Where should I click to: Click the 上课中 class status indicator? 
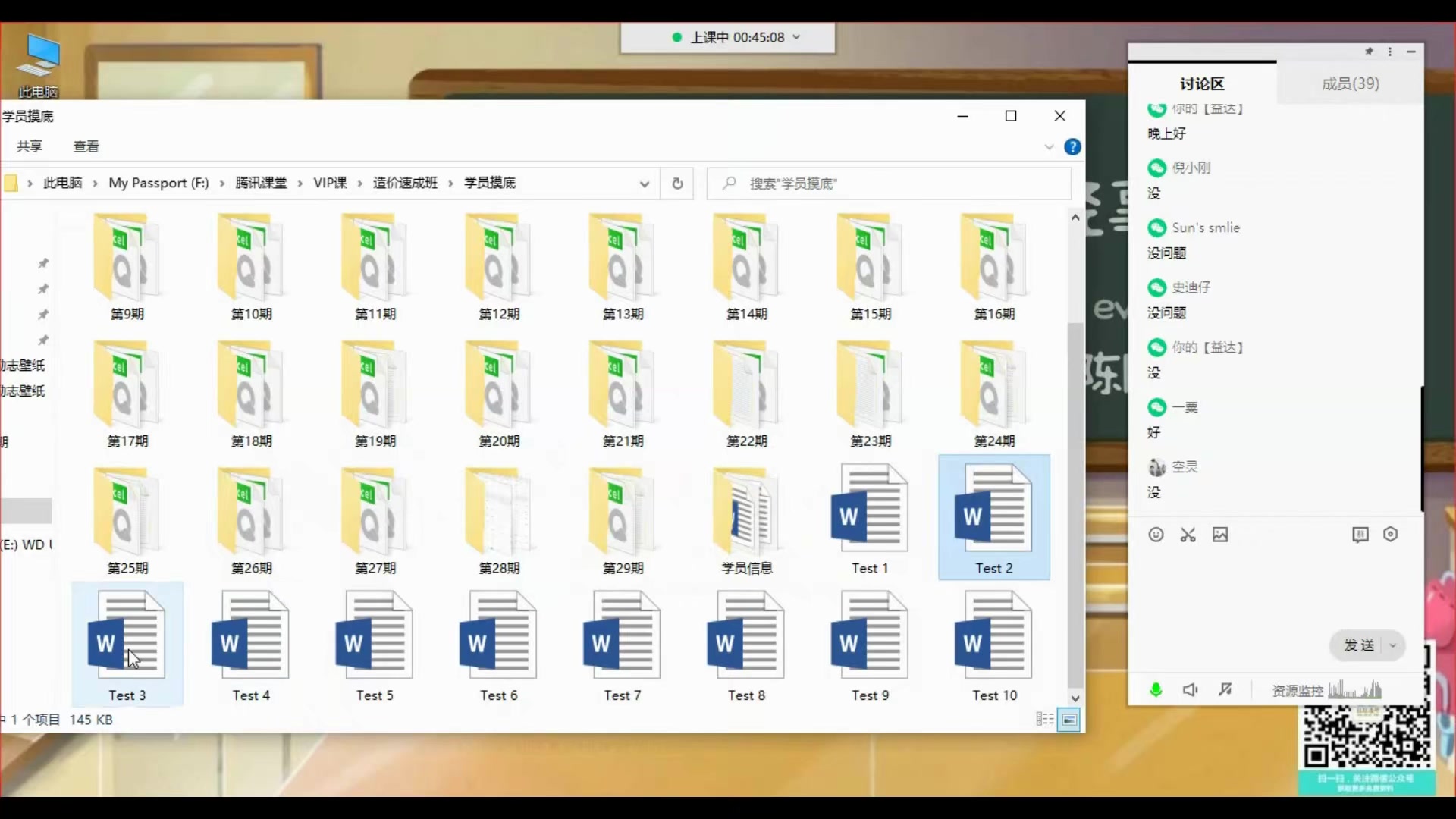click(x=728, y=37)
